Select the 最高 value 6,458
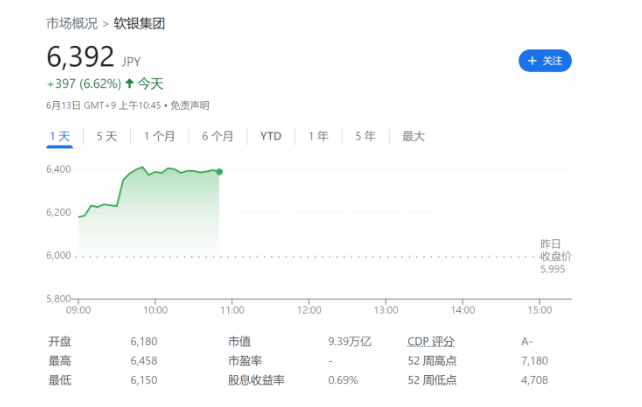This screenshot has height=407, width=642. coord(144,361)
